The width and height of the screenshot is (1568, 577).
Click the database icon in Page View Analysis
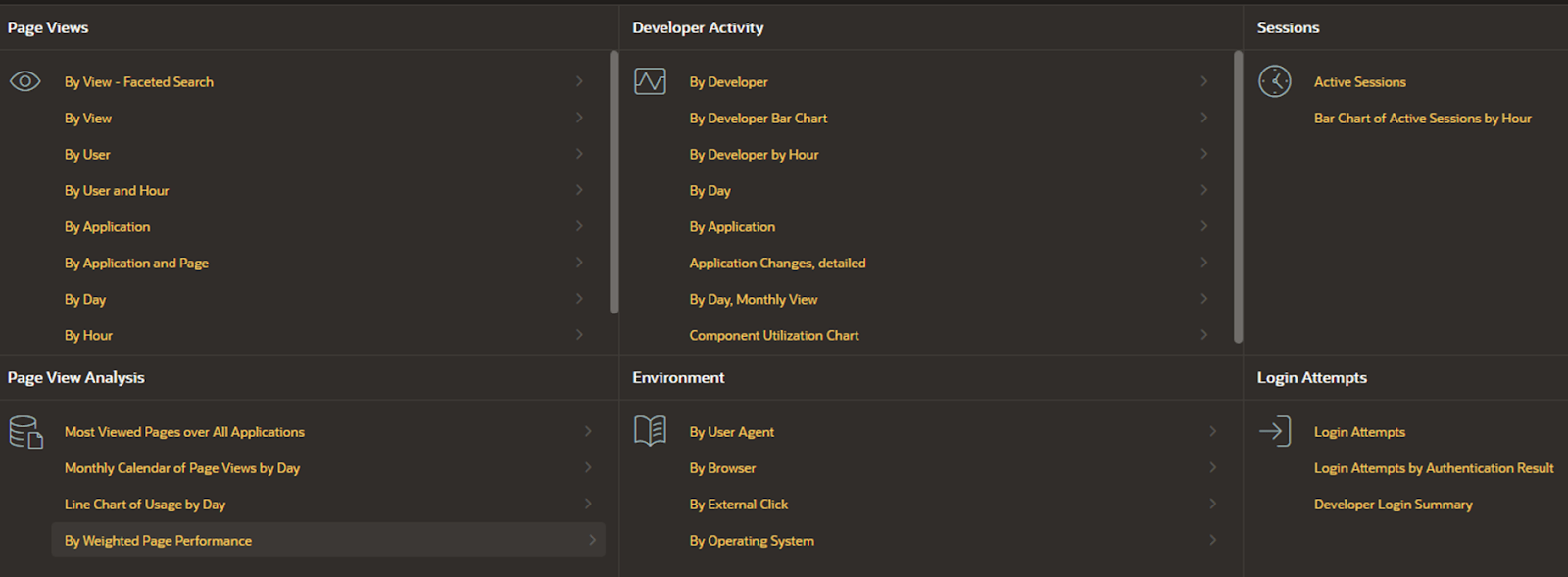25,432
